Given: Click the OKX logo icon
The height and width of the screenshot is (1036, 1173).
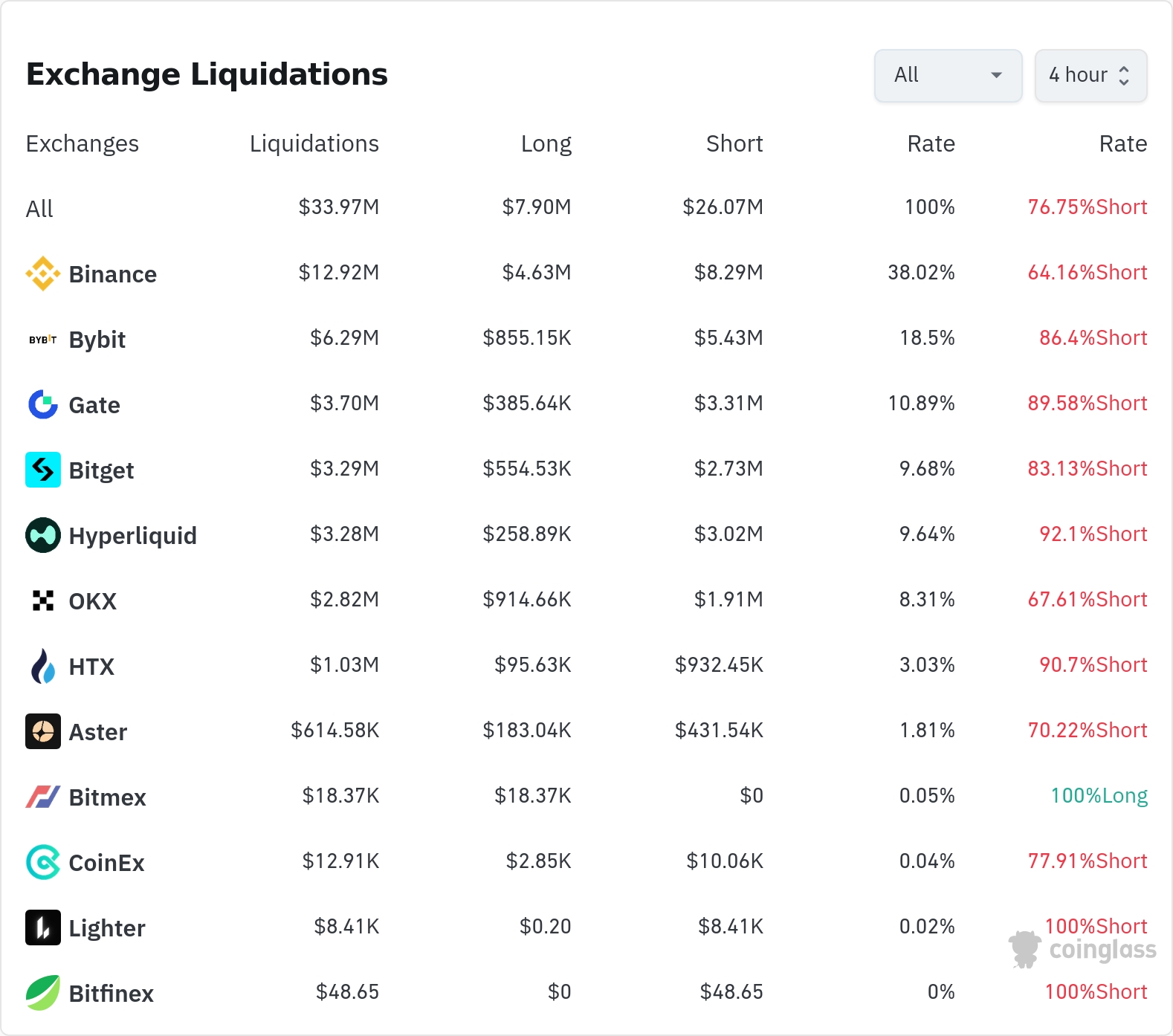Looking at the screenshot, I should (43, 600).
